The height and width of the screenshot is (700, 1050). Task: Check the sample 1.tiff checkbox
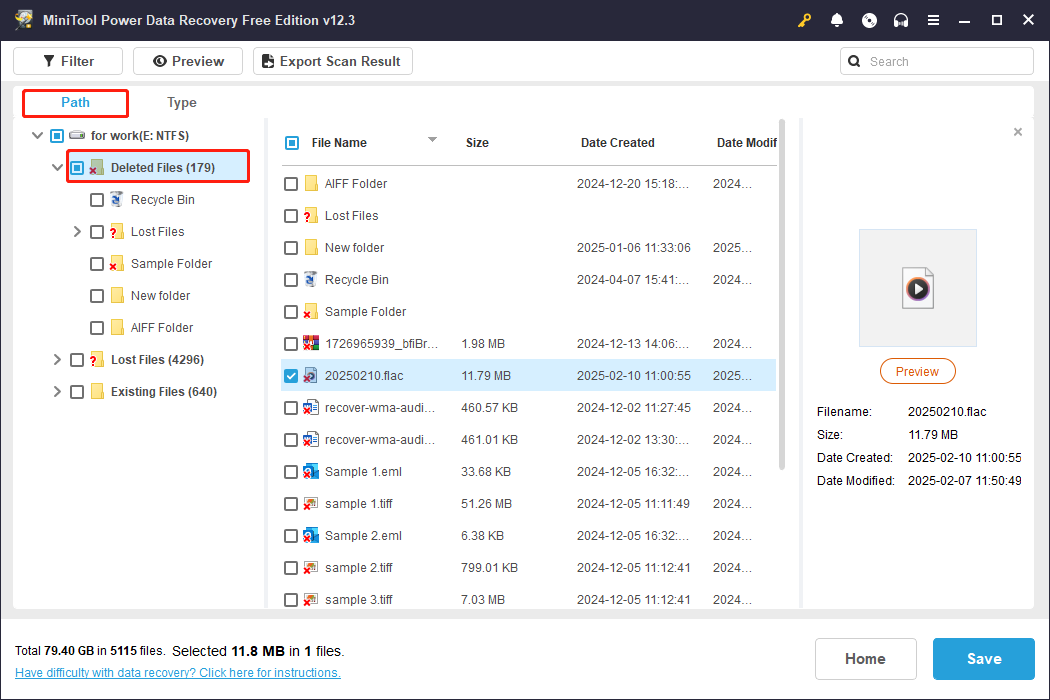click(291, 504)
